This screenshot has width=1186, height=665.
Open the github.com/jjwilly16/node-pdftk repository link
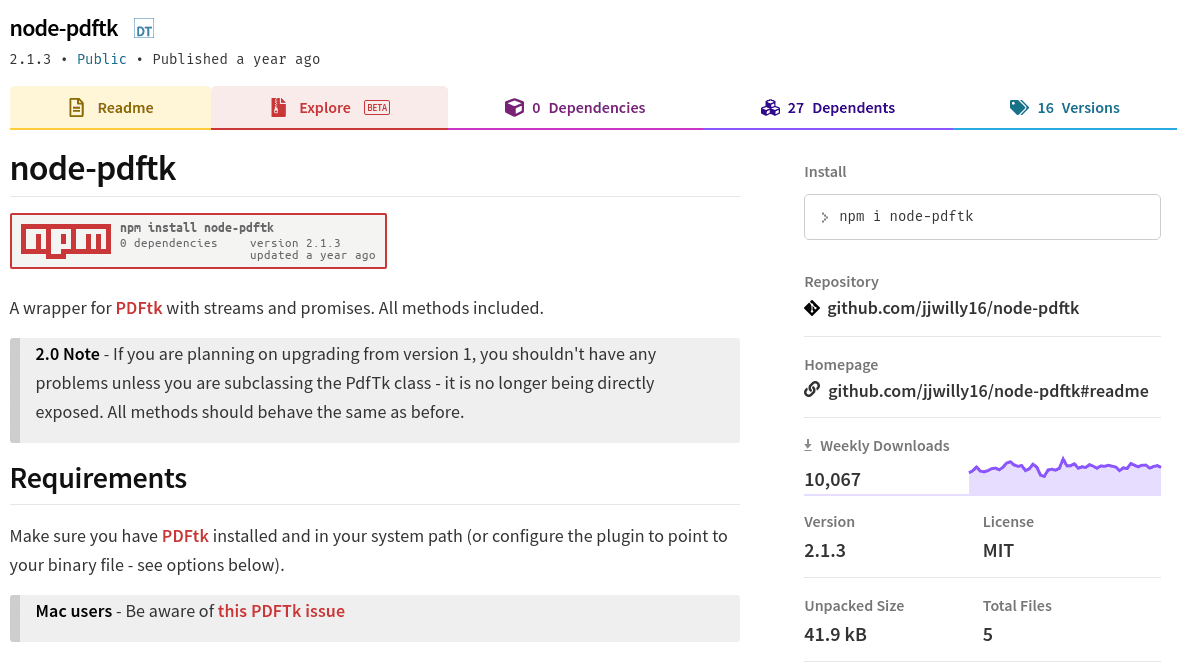point(953,308)
